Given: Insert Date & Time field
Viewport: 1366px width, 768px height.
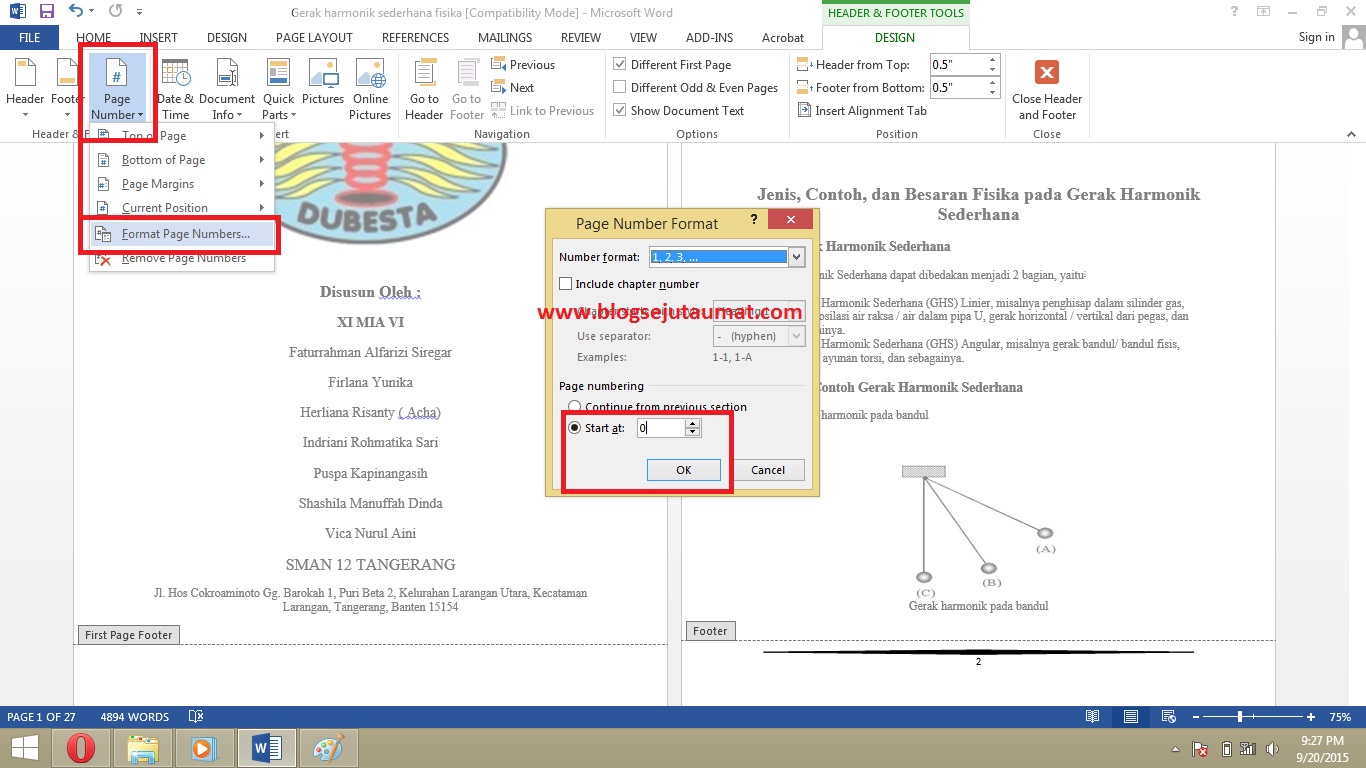Looking at the screenshot, I should click(176, 88).
